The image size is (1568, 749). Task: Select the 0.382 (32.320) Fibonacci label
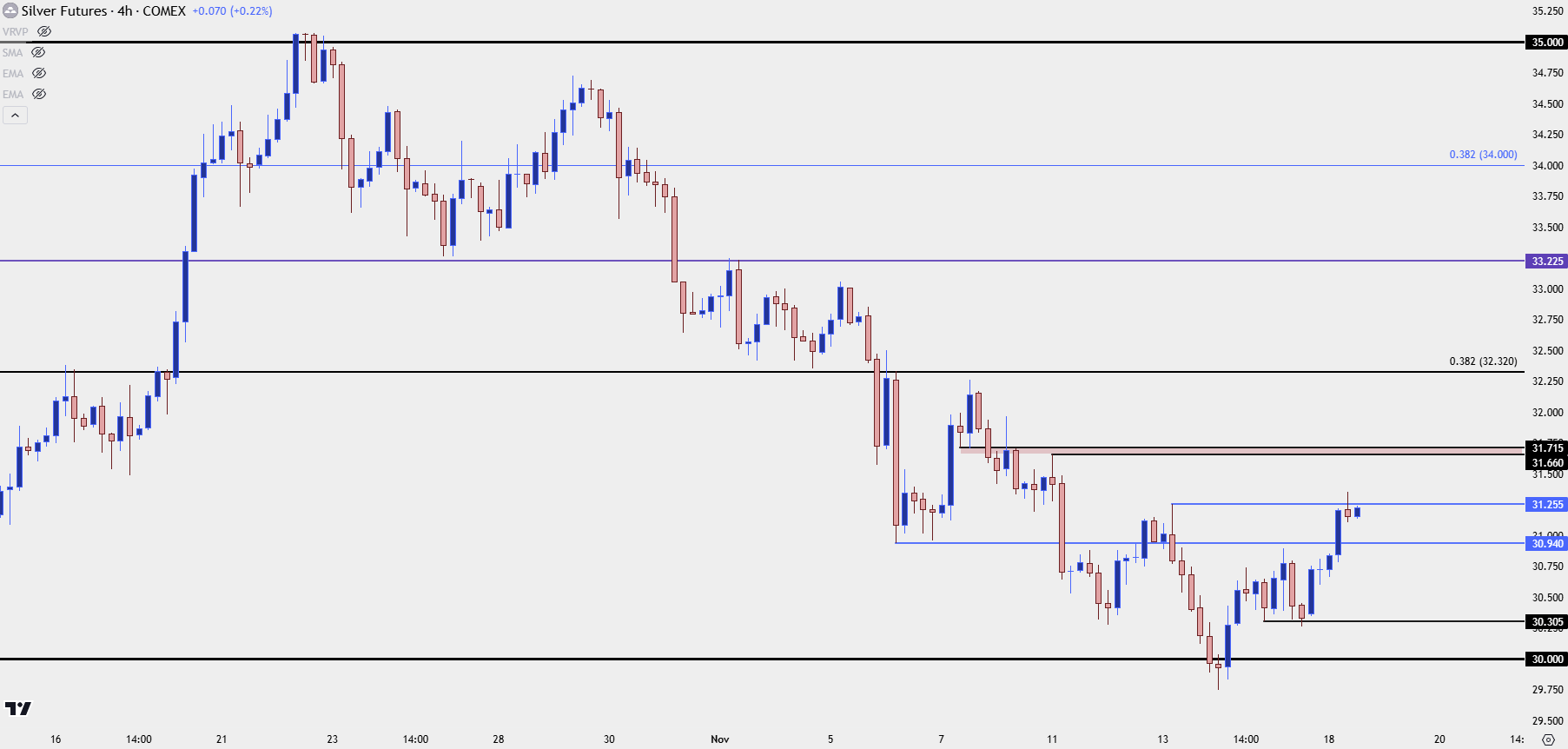tap(1483, 361)
